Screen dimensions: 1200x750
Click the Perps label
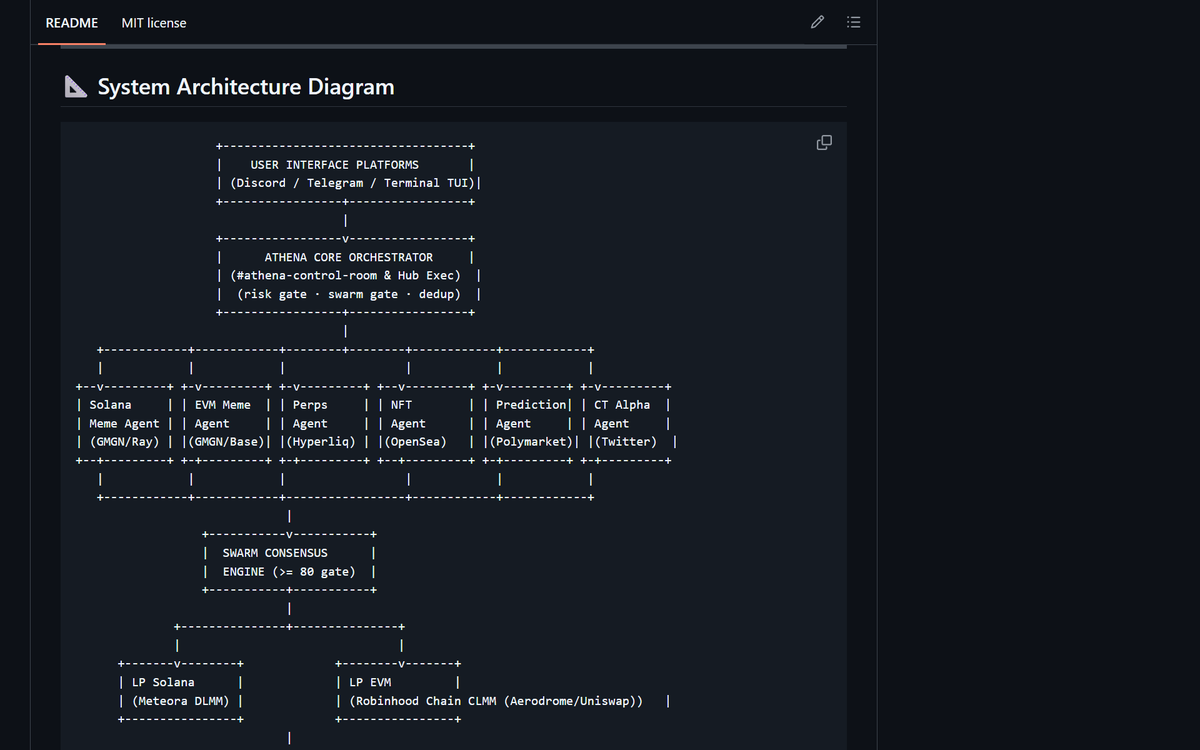click(310, 405)
